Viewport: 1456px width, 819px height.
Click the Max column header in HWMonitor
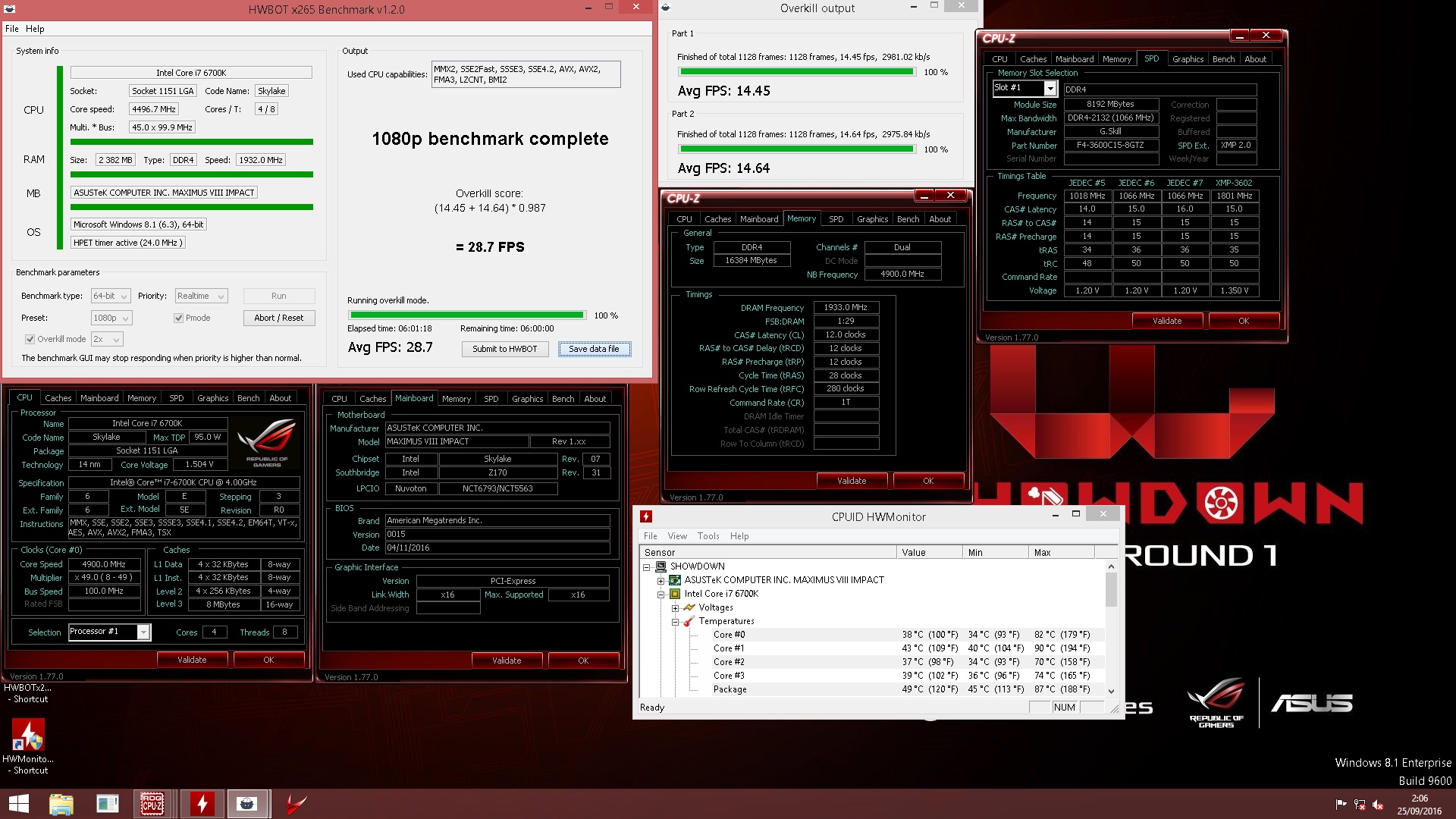1062,553
